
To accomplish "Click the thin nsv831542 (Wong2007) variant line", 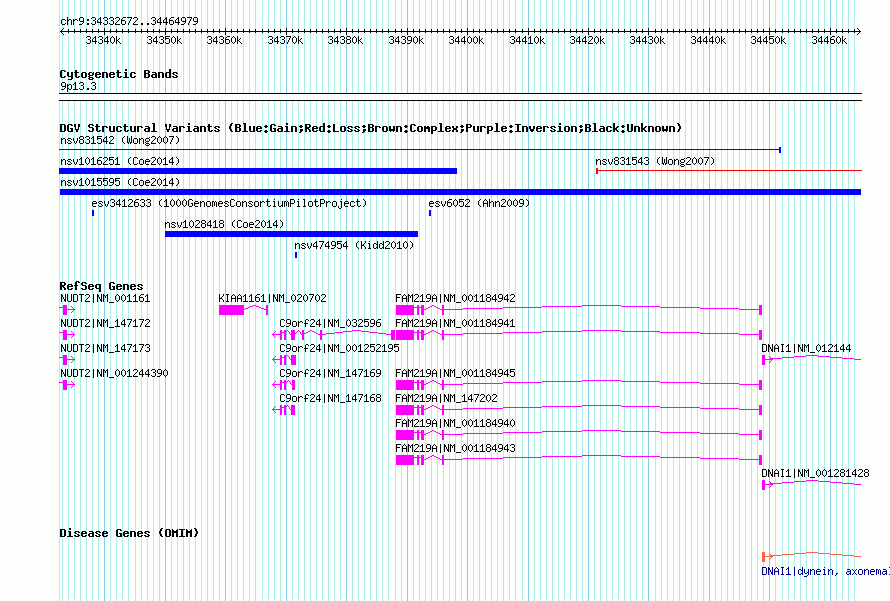I will pyautogui.click(x=420, y=150).
